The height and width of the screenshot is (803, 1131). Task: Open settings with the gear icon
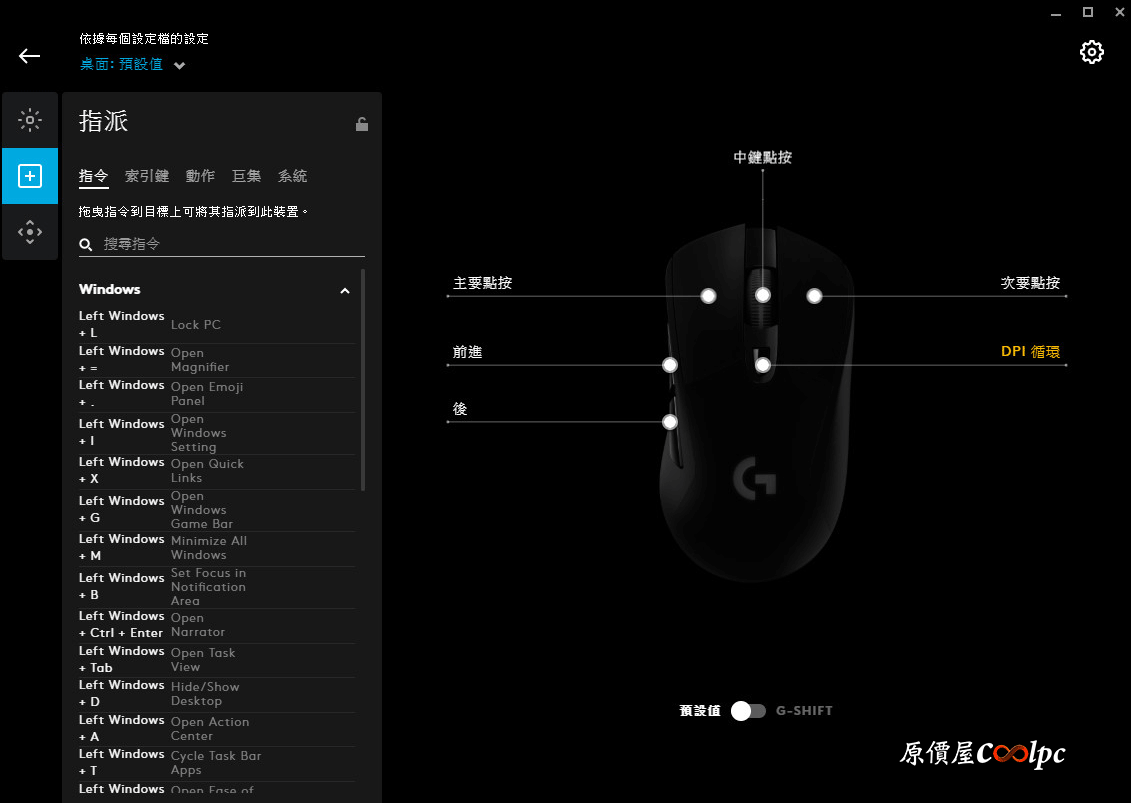pos(1091,52)
